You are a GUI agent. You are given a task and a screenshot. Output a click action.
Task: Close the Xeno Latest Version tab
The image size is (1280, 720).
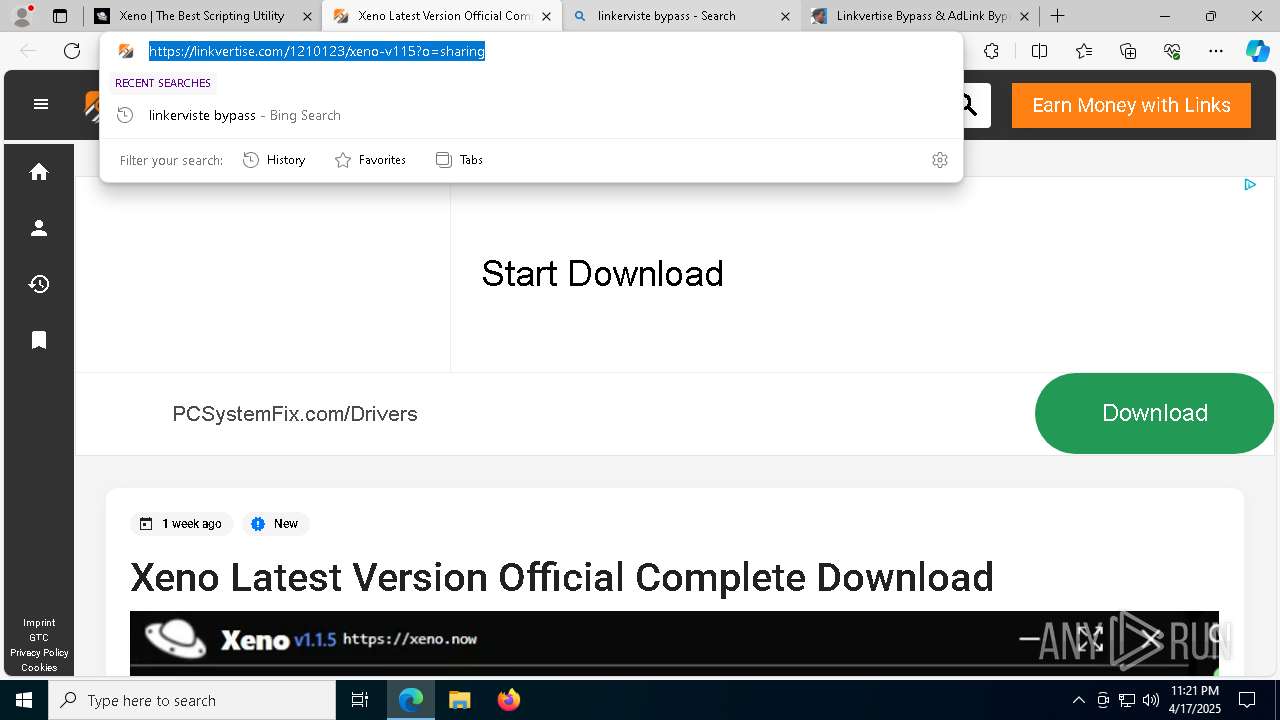point(546,16)
